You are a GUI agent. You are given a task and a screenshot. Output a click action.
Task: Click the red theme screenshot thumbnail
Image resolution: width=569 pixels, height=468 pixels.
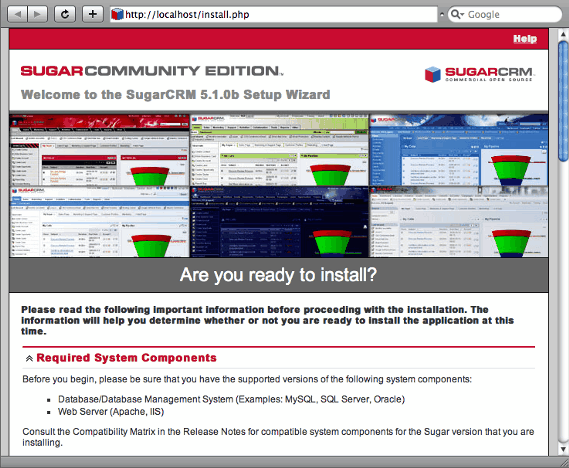point(99,150)
